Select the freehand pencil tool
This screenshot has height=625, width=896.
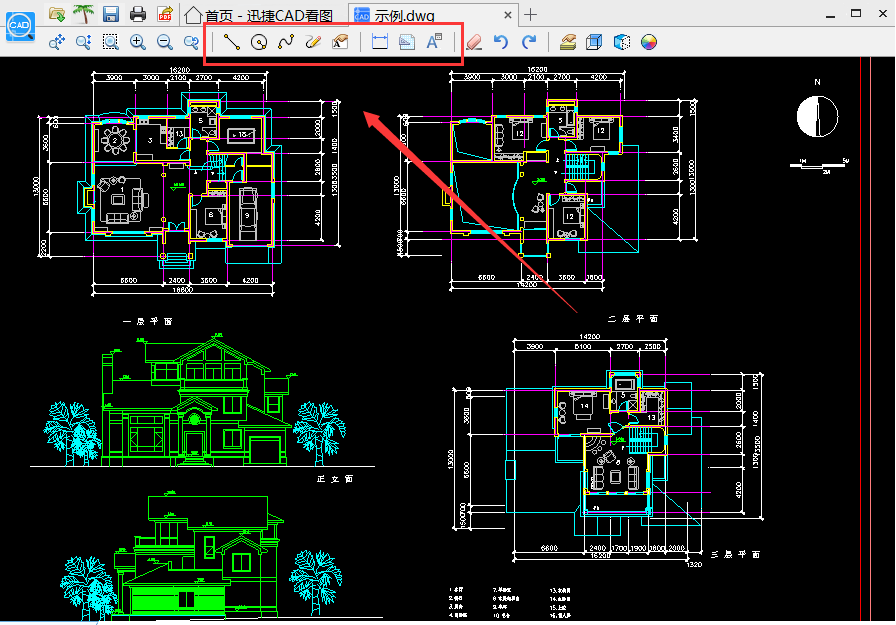point(313,42)
